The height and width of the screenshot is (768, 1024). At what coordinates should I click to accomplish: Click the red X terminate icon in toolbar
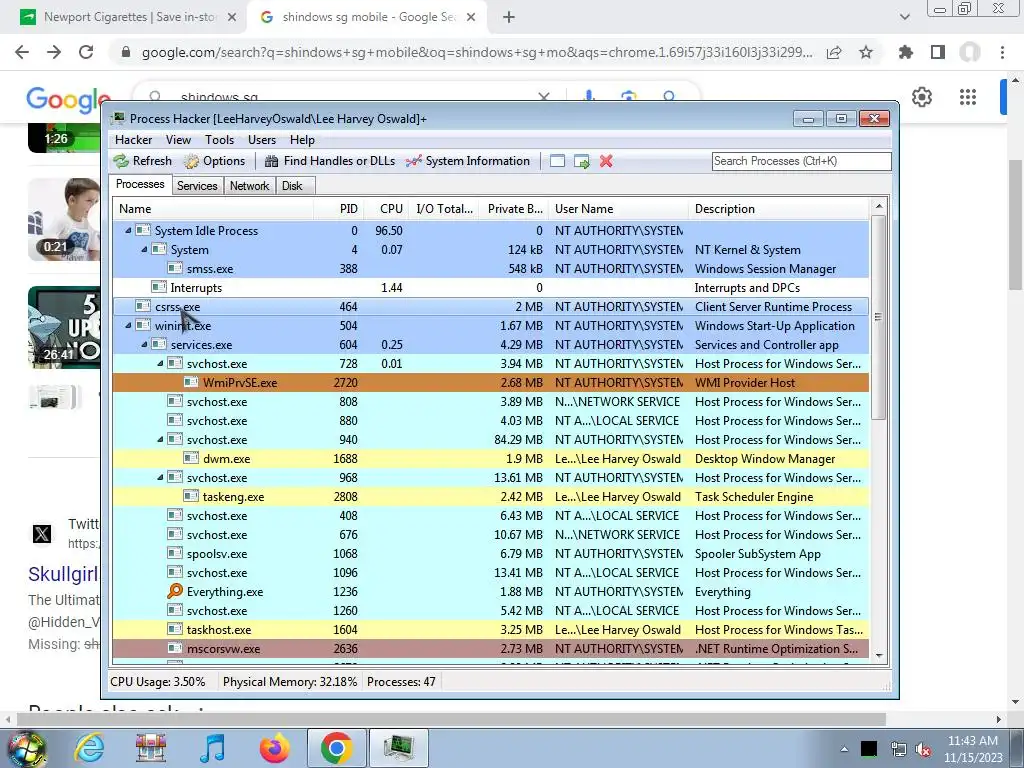click(606, 161)
